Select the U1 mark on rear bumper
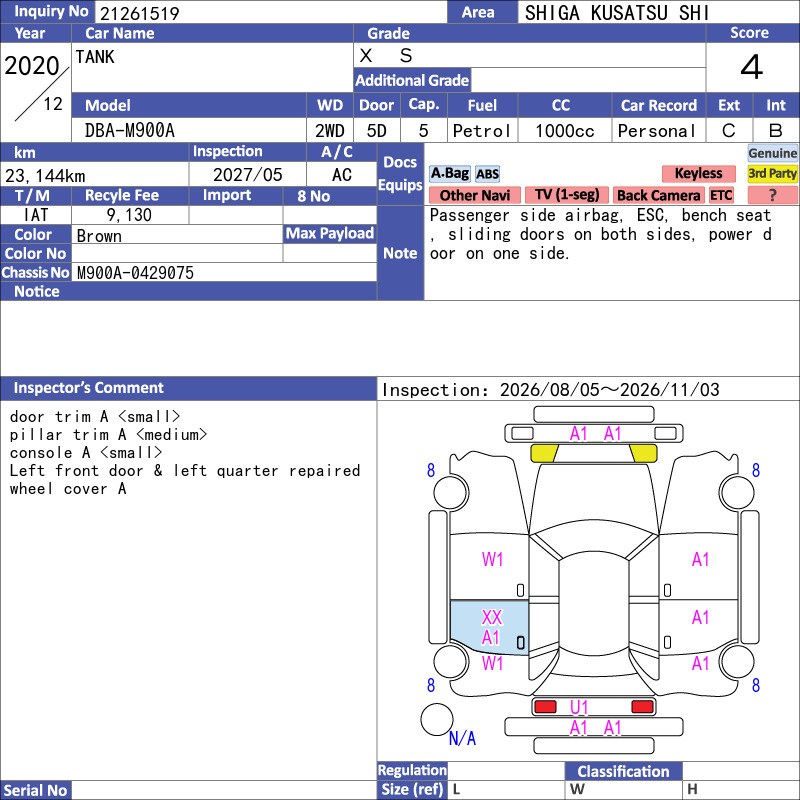Screen dimensions: 800x800 pos(579,707)
